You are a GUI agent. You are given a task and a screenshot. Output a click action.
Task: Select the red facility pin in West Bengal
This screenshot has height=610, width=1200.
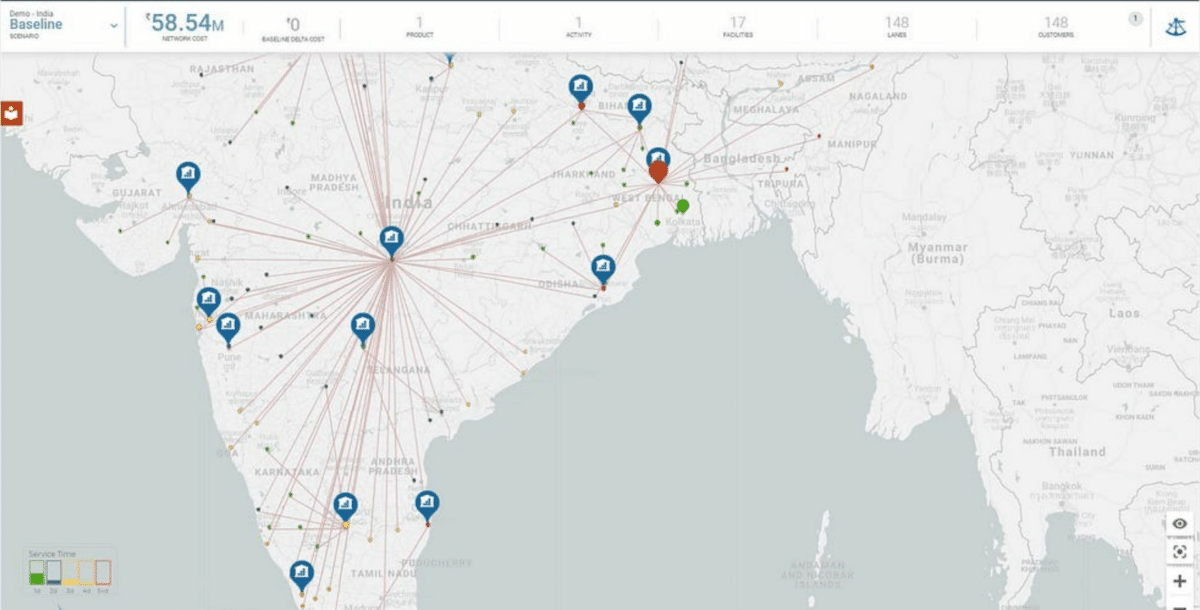point(659,172)
